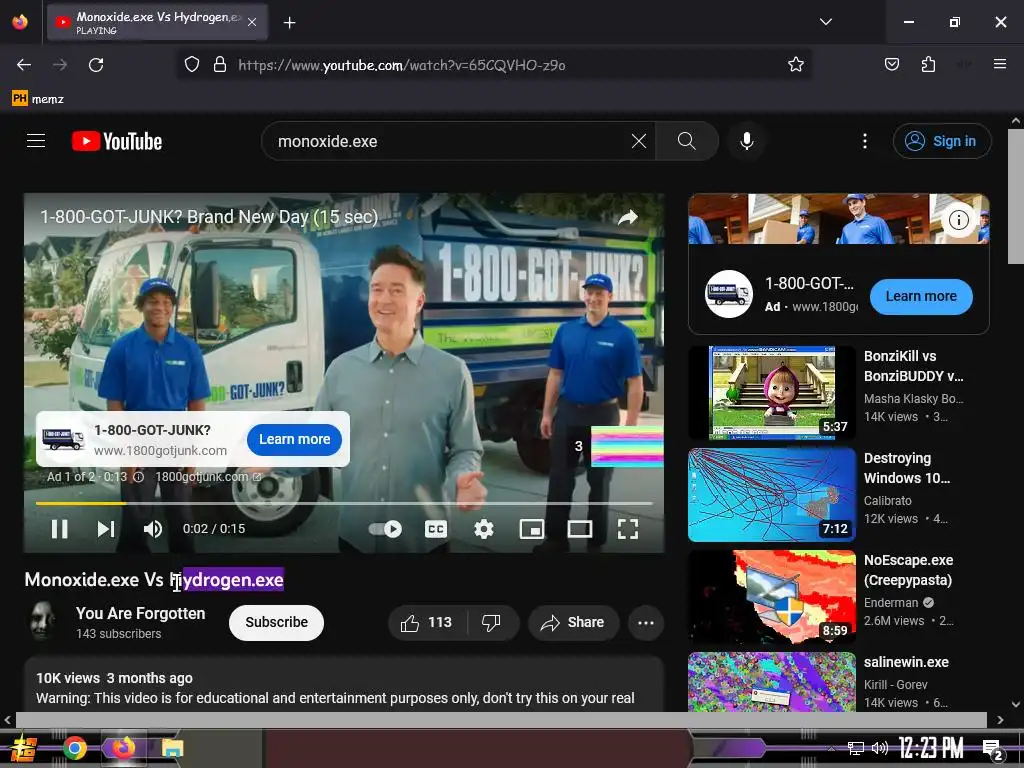This screenshot has height=768, width=1024.
Task: Save to Pocket icon in toolbar
Action: click(891, 65)
